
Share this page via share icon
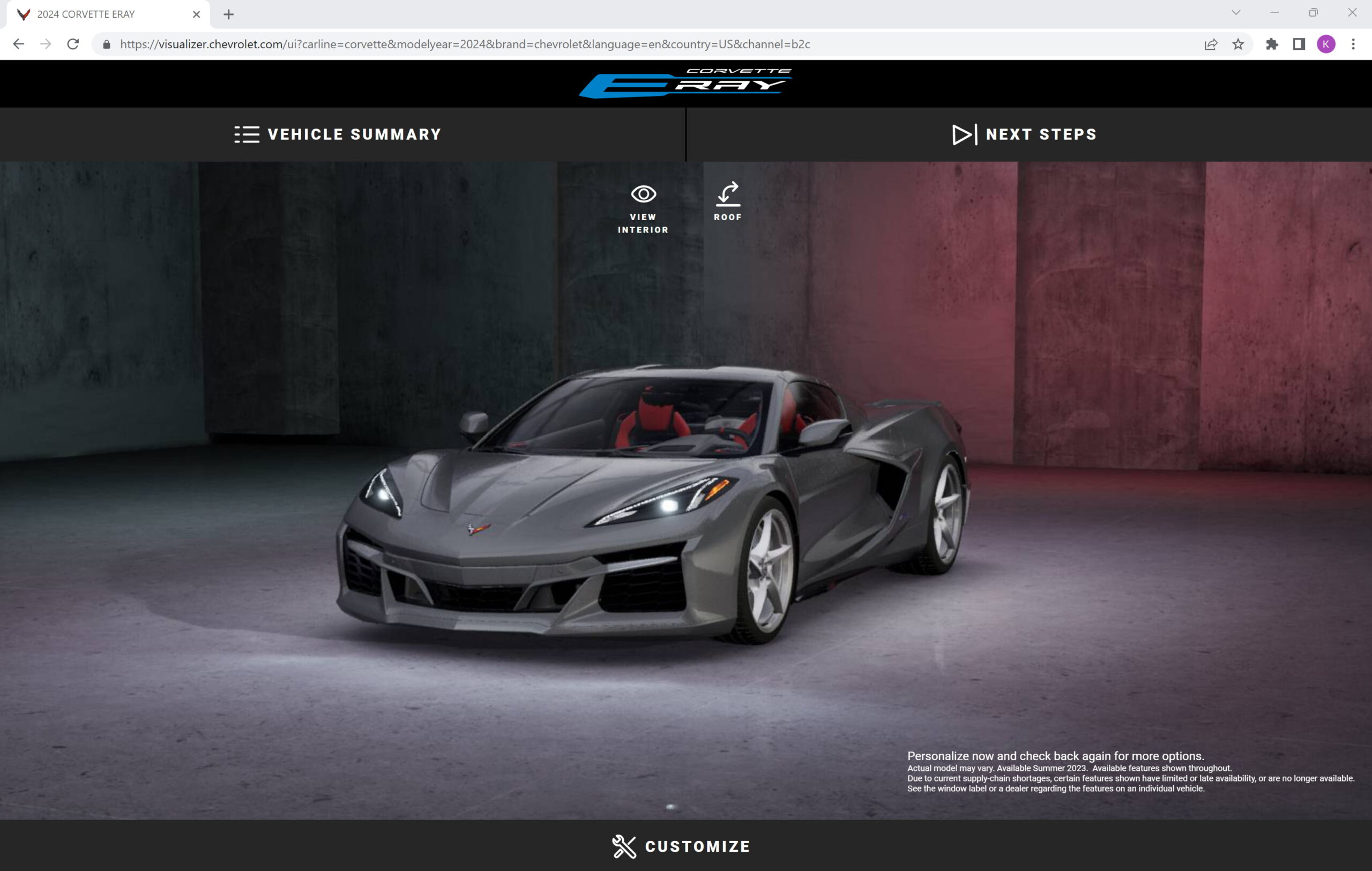(x=1211, y=44)
